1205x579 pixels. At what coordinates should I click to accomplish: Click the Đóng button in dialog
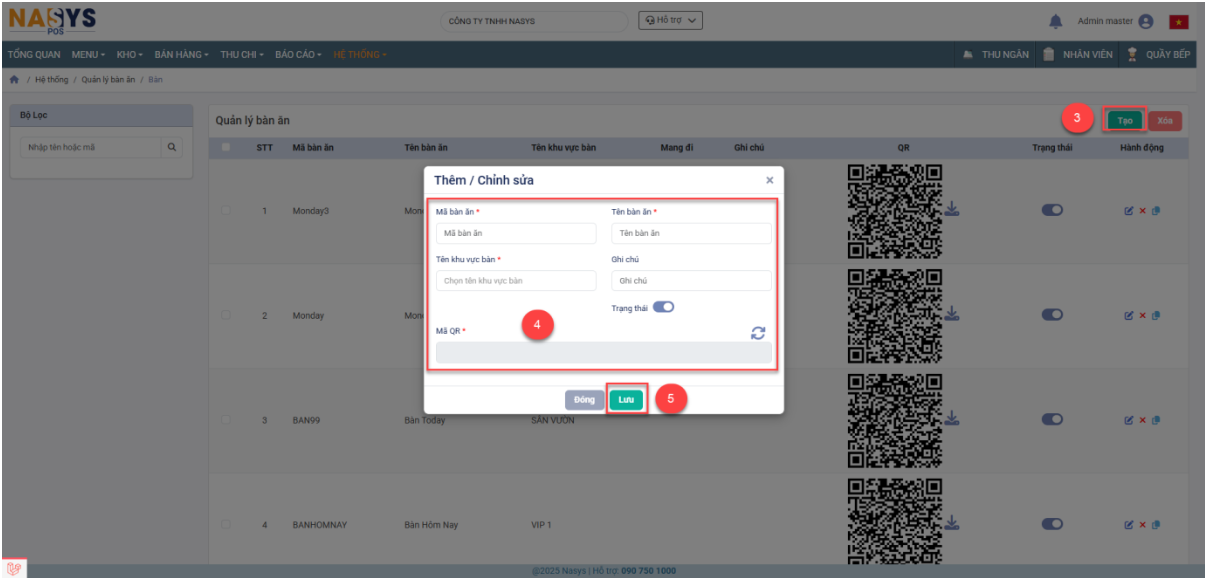[584, 400]
